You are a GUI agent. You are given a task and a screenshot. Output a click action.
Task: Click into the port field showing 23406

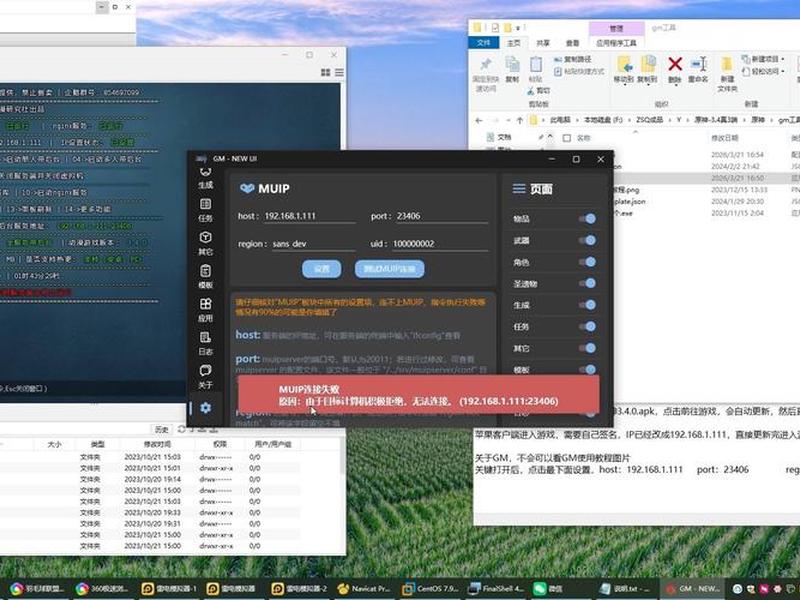(442, 216)
